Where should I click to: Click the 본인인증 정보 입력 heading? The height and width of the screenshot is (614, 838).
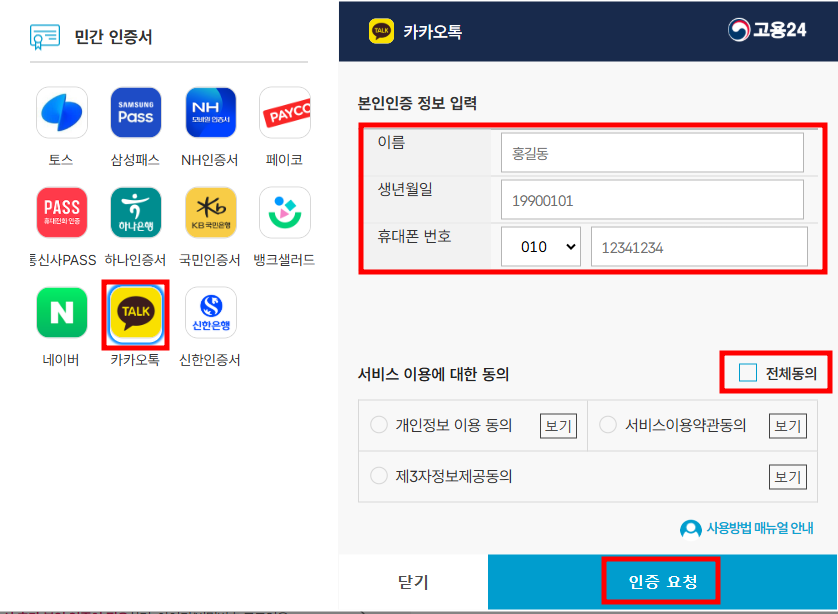point(417,103)
